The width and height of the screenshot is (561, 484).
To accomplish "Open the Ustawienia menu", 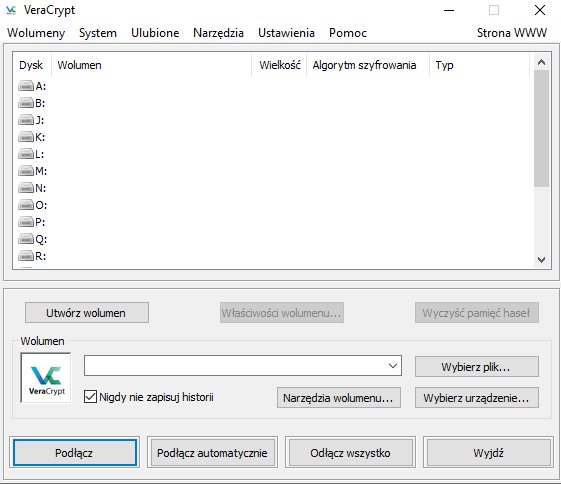I will point(286,33).
